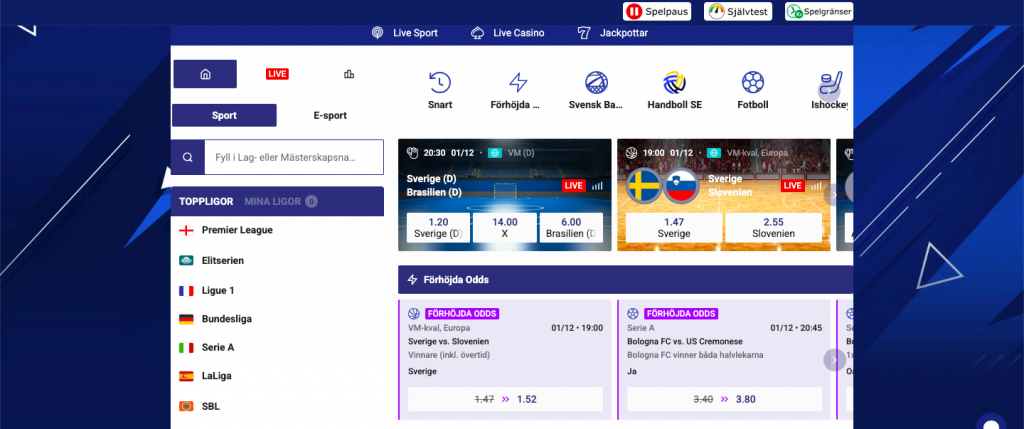The width and height of the screenshot is (1024, 429).
Task: Open the statistics bar chart icon
Action: coord(348,74)
